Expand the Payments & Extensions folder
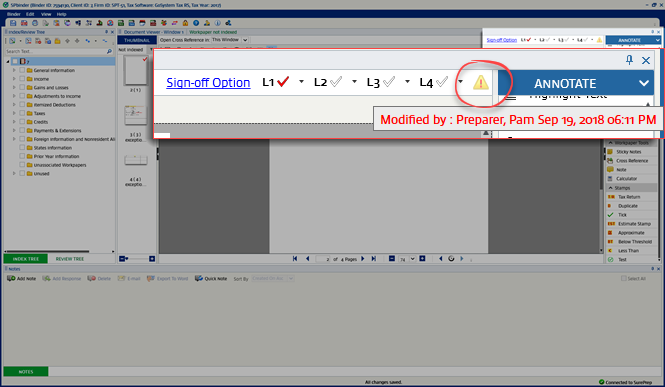 tap(14, 131)
